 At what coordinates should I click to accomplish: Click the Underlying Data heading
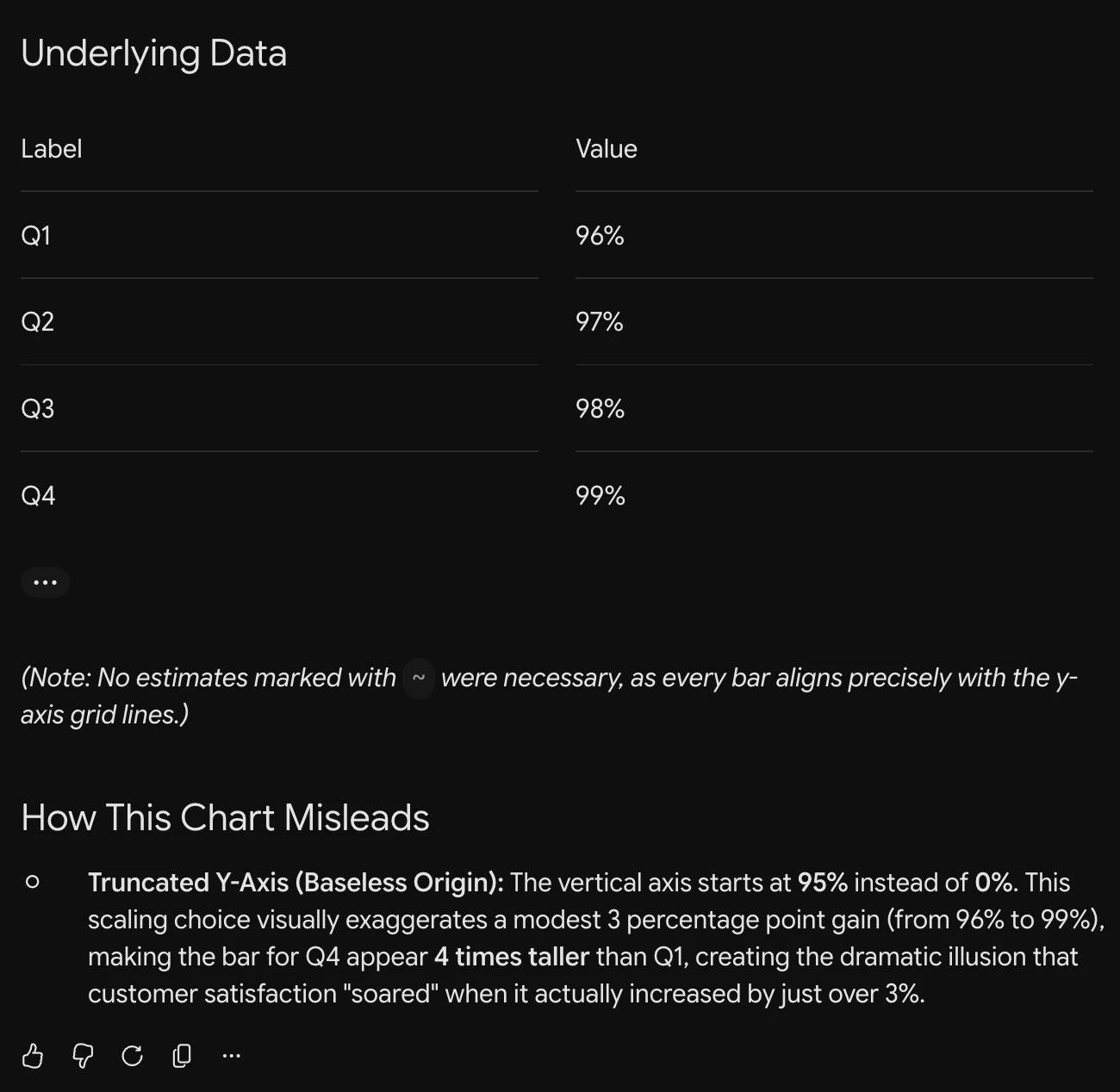coord(153,53)
